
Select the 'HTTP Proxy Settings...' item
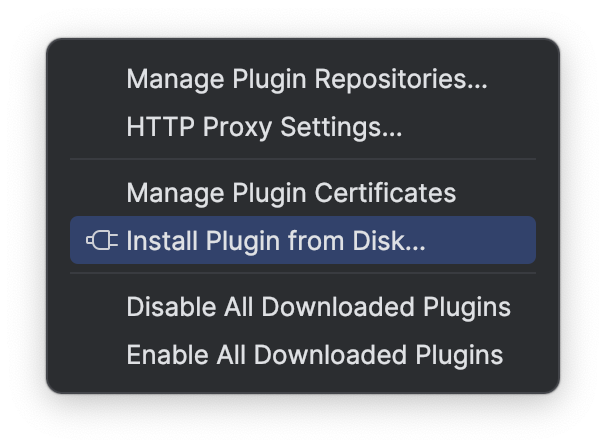pos(264,128)
